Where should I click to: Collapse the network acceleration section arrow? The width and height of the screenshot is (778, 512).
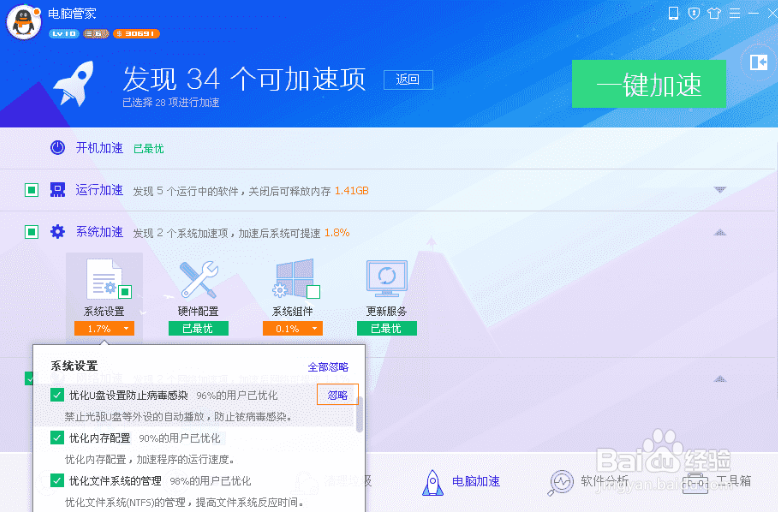[x=720, y=379]
